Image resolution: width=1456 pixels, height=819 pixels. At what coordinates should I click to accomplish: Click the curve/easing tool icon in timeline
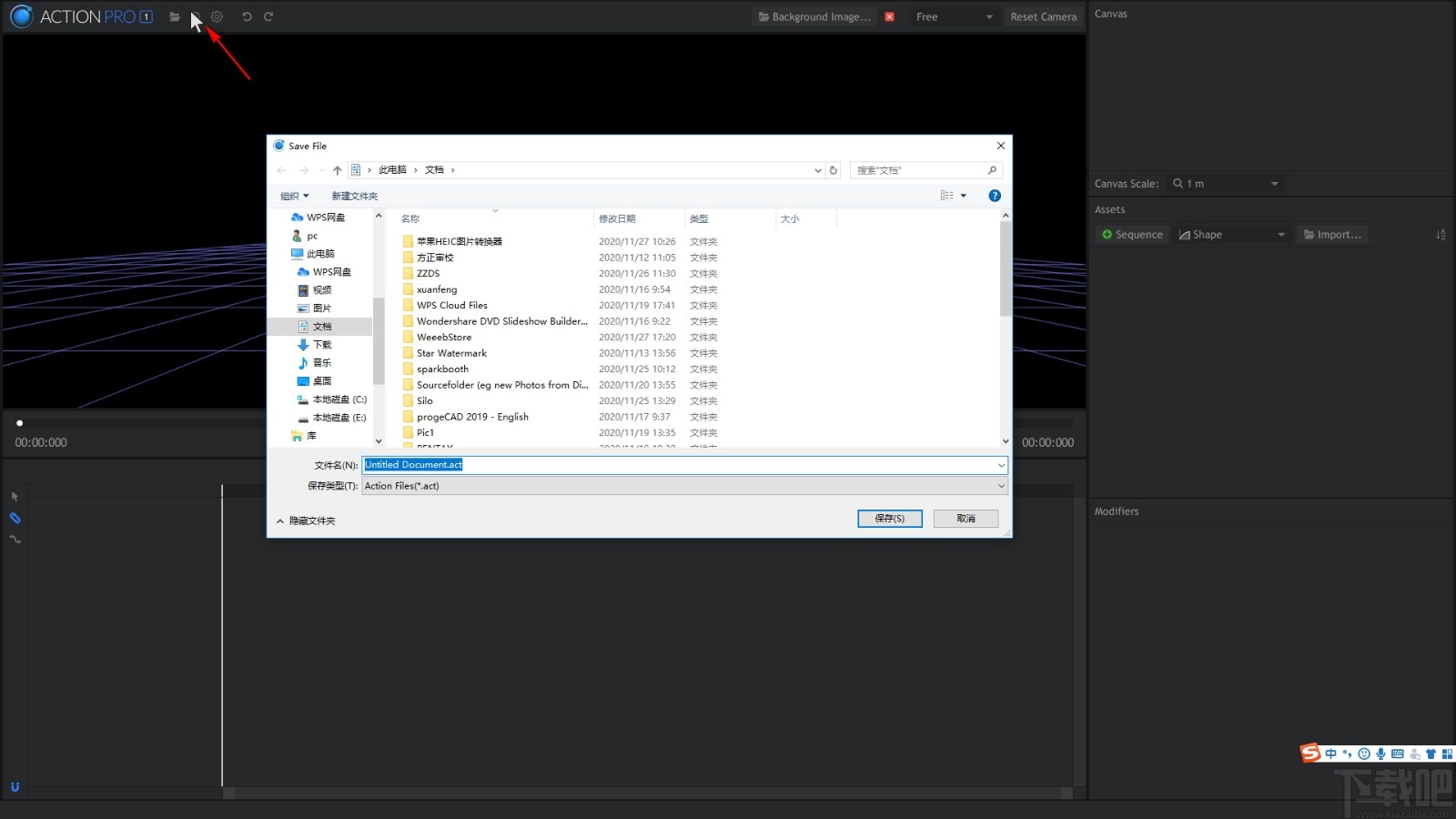(x=15, y=539)
